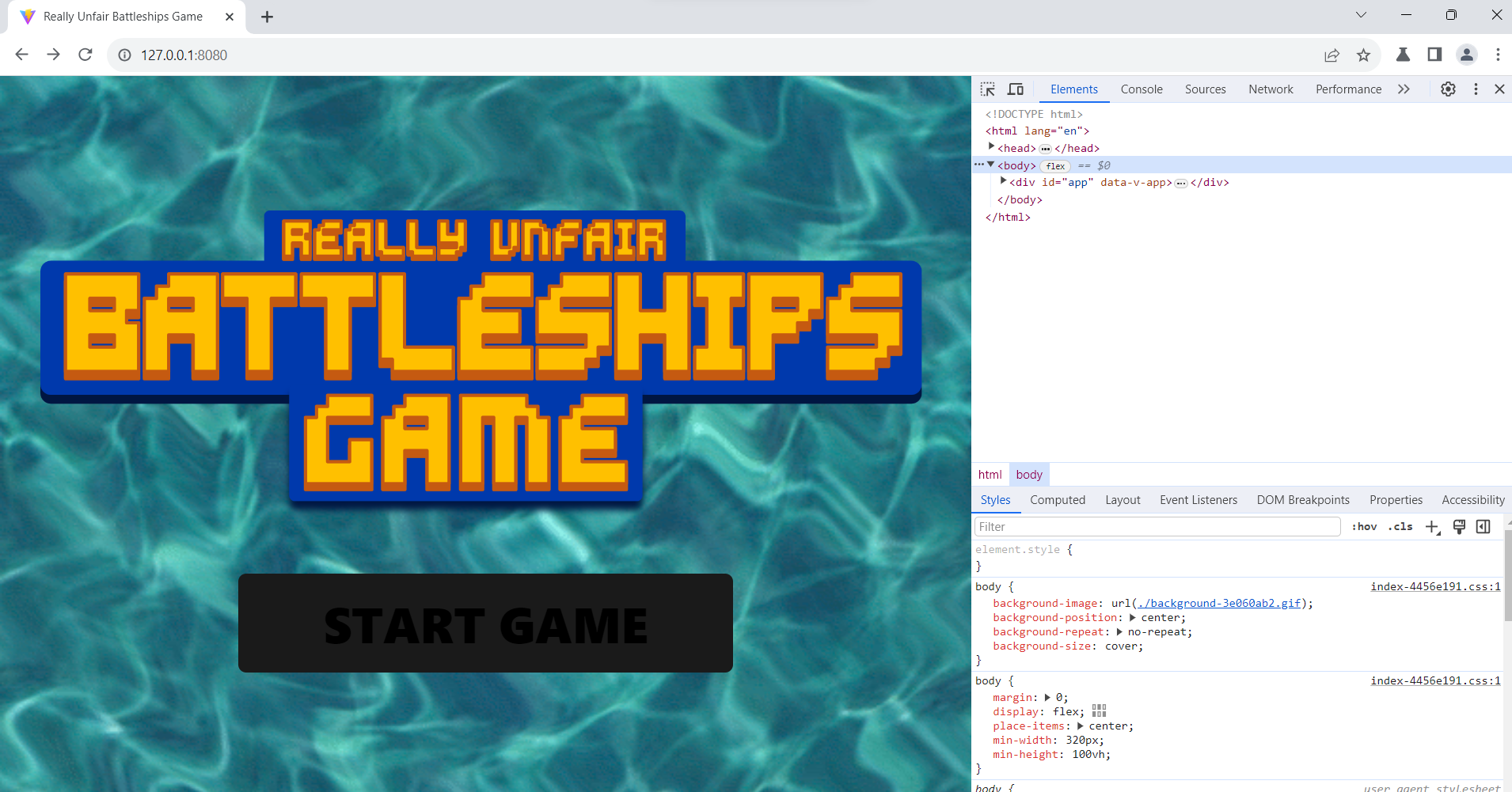Activate the inspect element picker icon
The image size is (1512, 792).
click(x=988, y=89)
